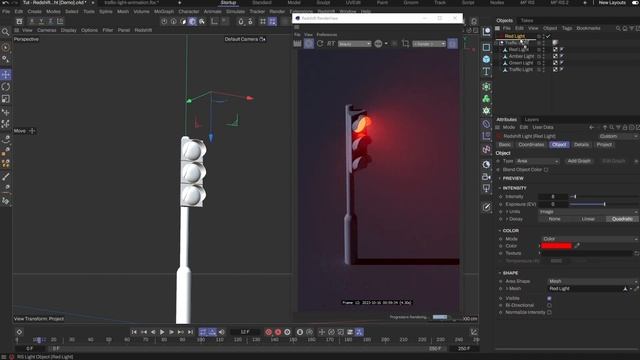Click the Text spline T icon
Viewport: 640px width, 360px height.
(486, 71)
